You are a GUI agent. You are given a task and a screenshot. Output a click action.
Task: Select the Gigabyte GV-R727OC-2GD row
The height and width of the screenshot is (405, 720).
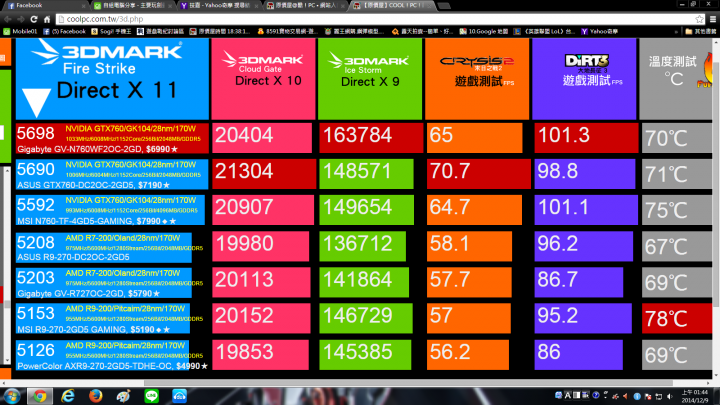[x=104, y=283]
